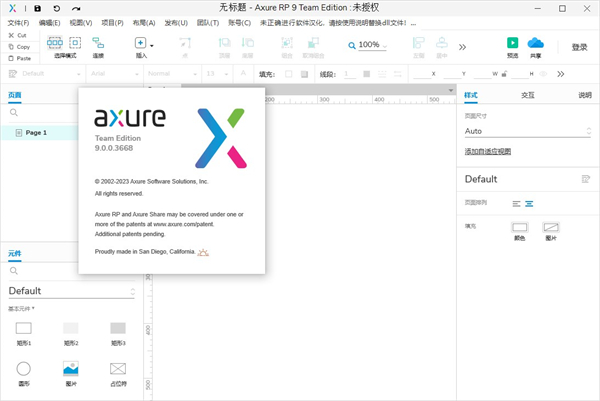Click the arrow style icon

pos(398,74)
